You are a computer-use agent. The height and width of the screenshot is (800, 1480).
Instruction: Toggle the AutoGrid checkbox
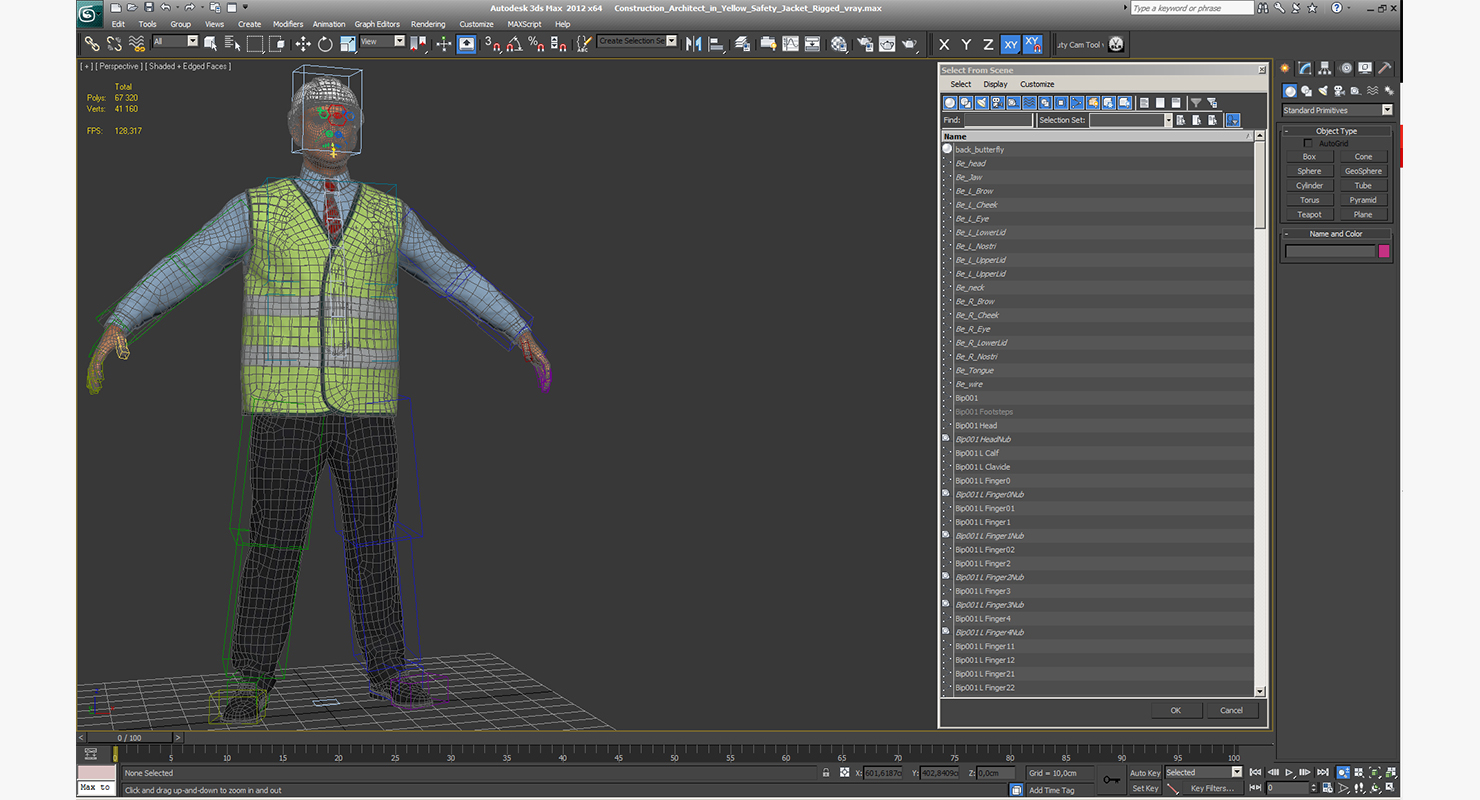[1307, 144]
